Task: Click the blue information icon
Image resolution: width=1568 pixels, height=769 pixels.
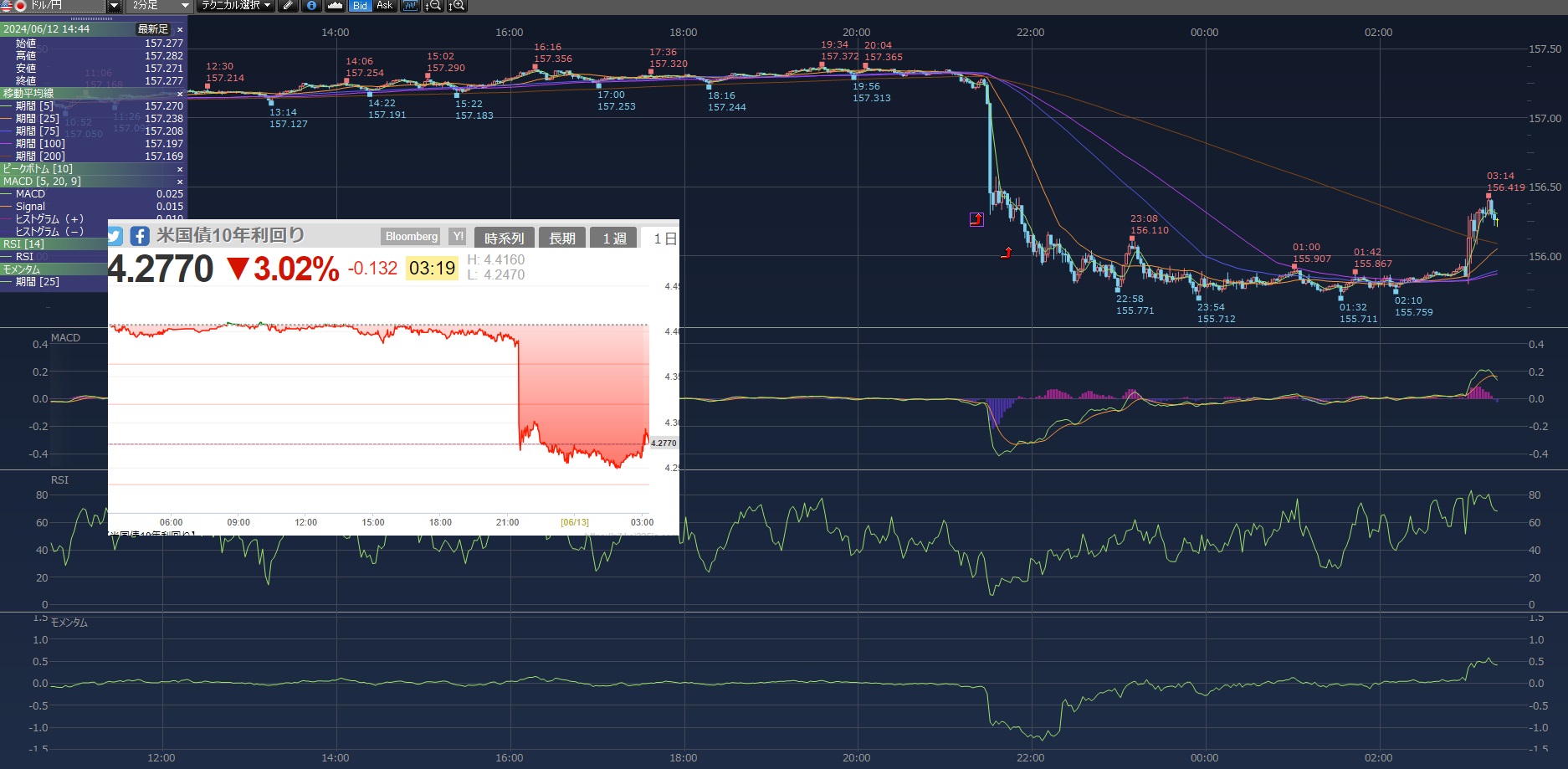Action: coord(311,6)
